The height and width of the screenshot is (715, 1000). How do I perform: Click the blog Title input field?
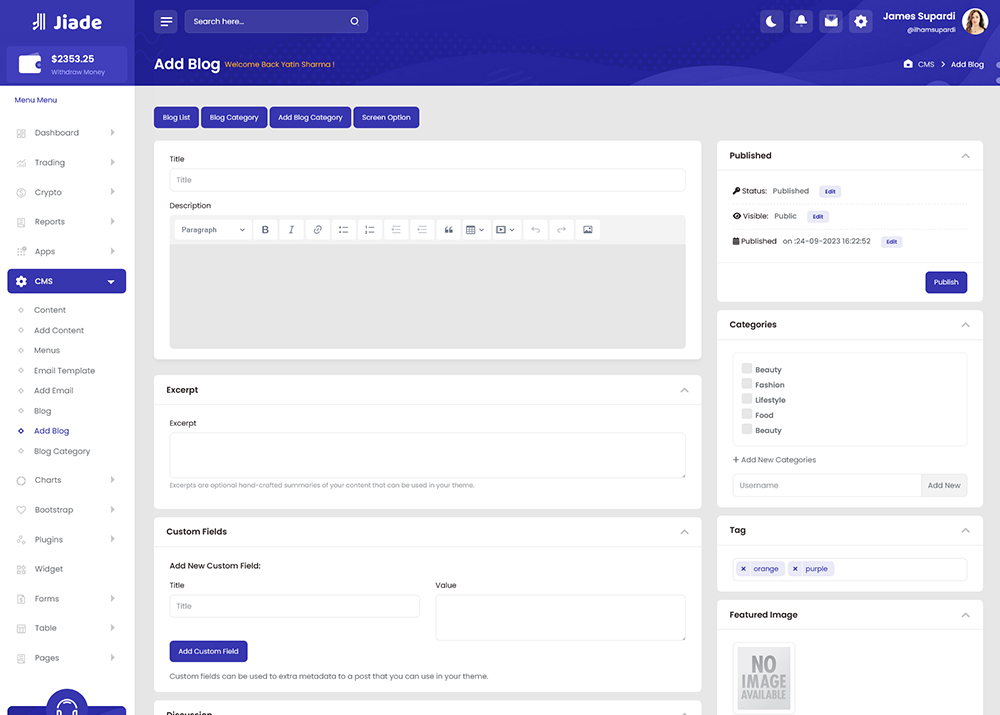(427, 180)
